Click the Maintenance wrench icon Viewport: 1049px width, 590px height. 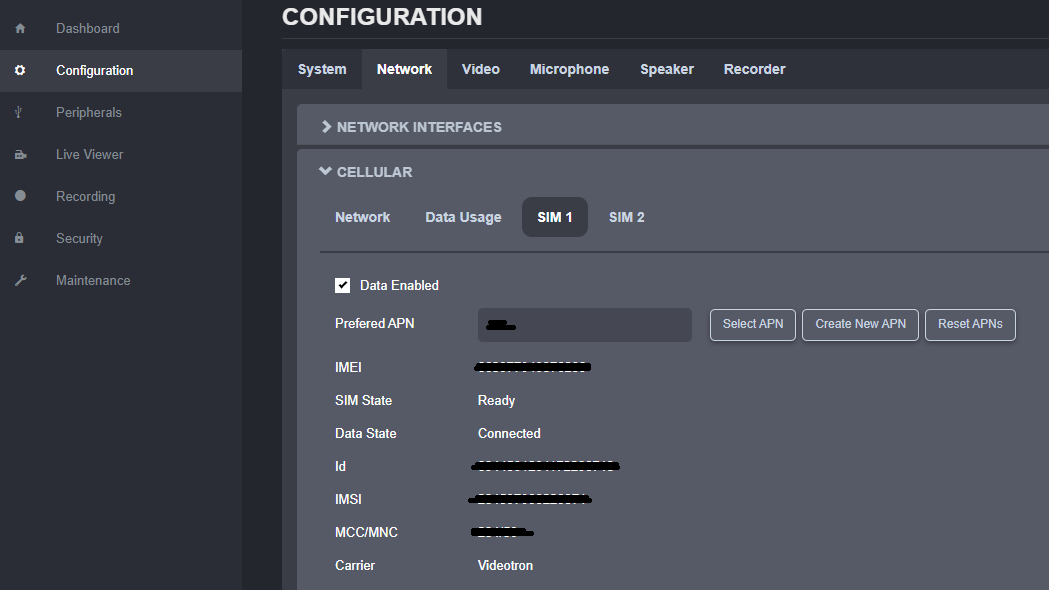[x=20, y=281]
